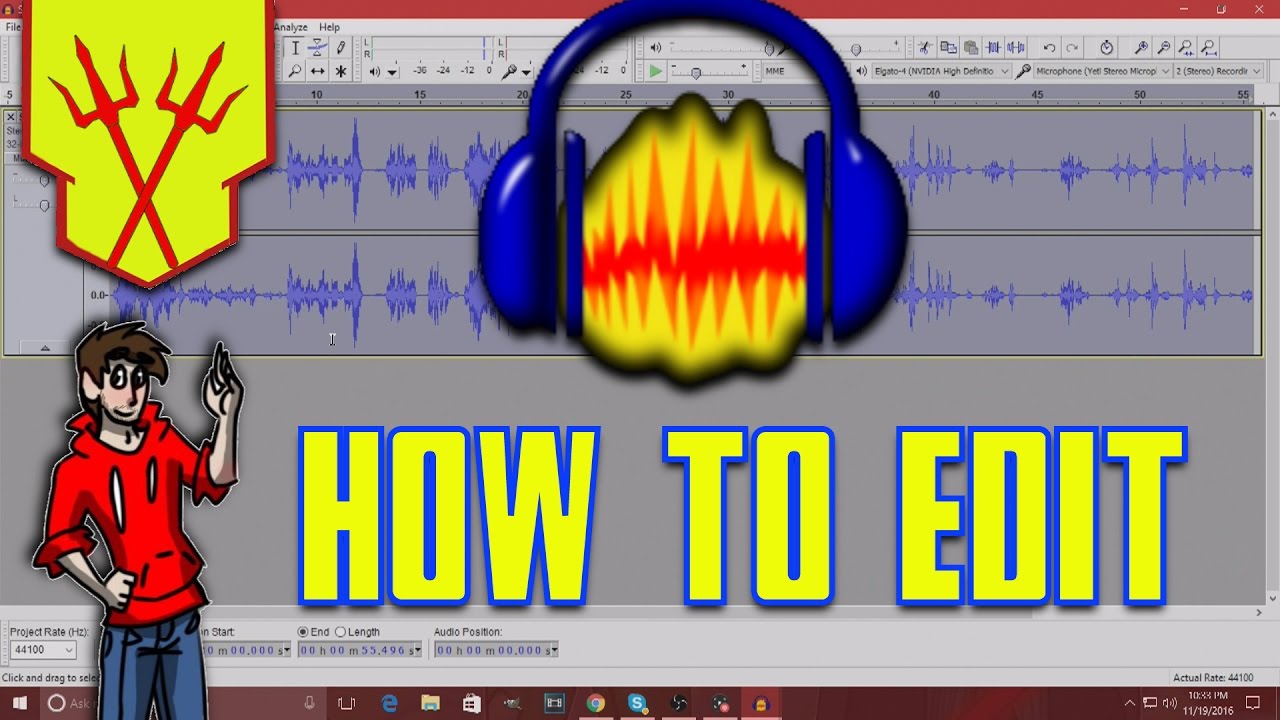Viewport: 1280px width, 720px height.
Task: Click the Cortana microphone icon
Action: [309, 703]
